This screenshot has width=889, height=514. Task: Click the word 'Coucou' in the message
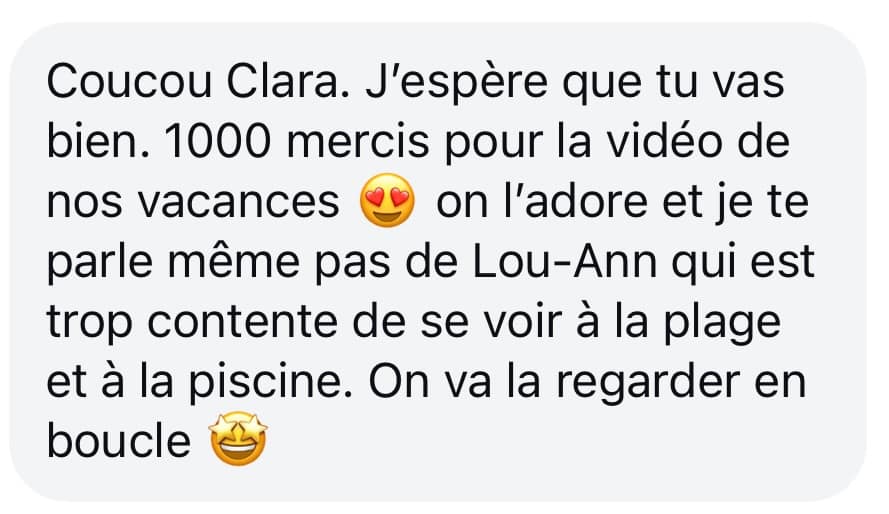coord(129,82)
